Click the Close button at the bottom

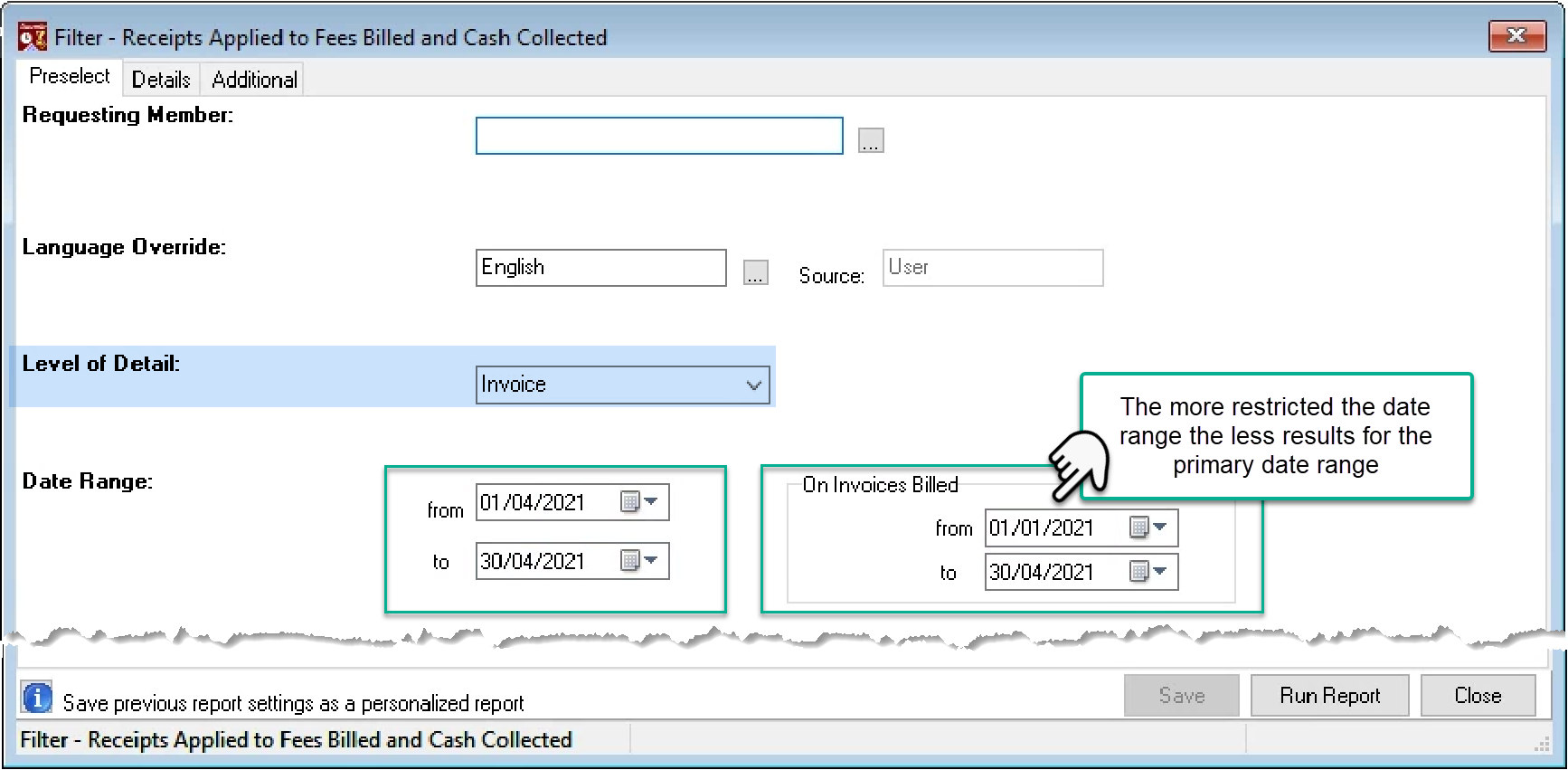point(1478,695)
